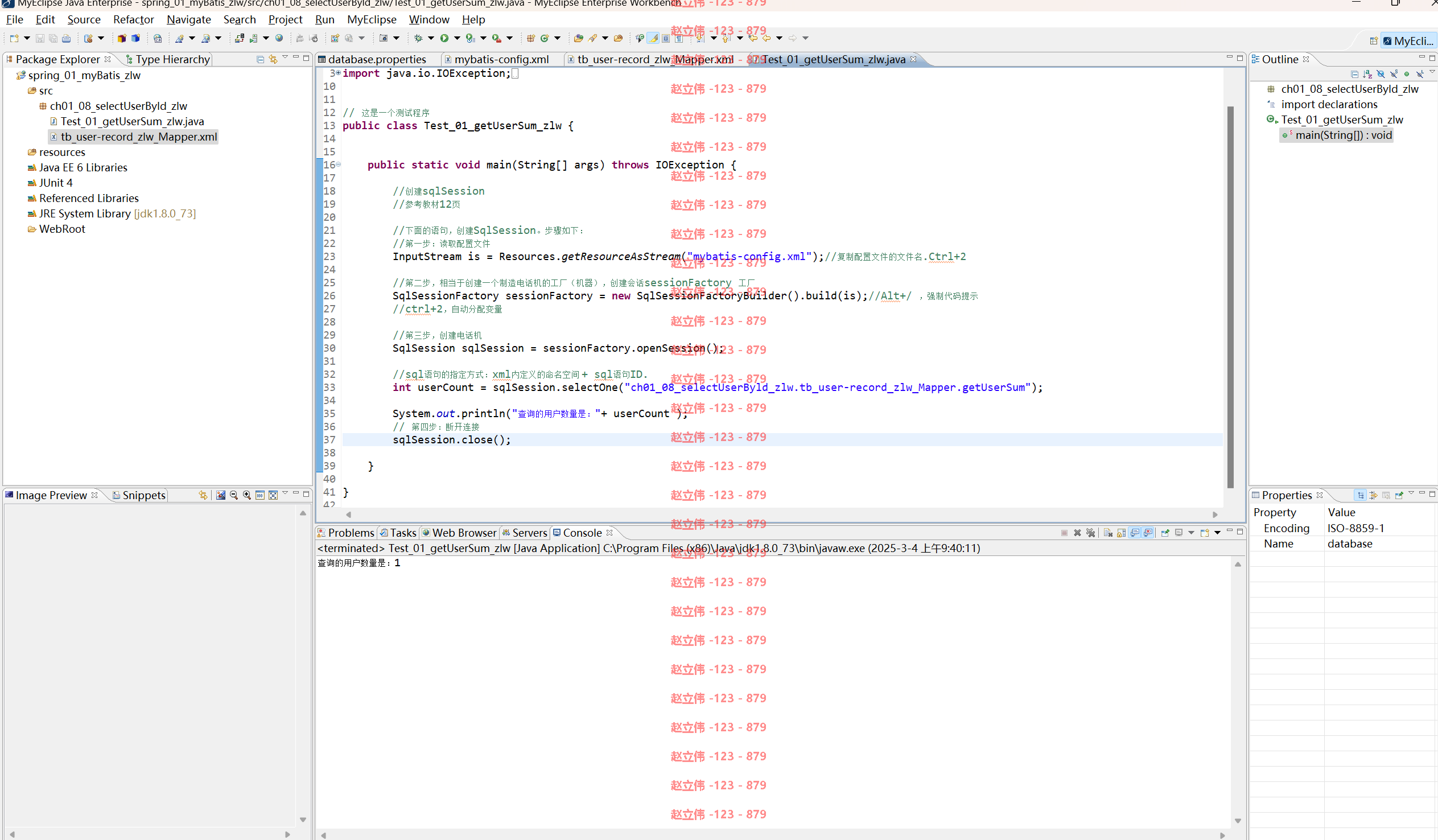Open the MyEclipse menu

(372, 19)
